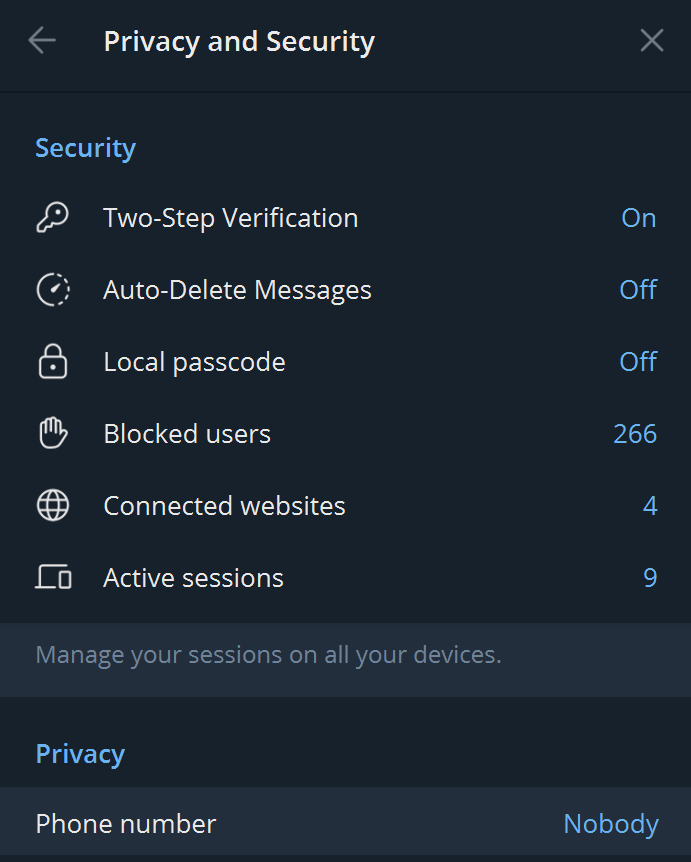Click the devices icon beside Active sessions
The height and width of the screenshot is (862, 691).
tap(52, 577)
